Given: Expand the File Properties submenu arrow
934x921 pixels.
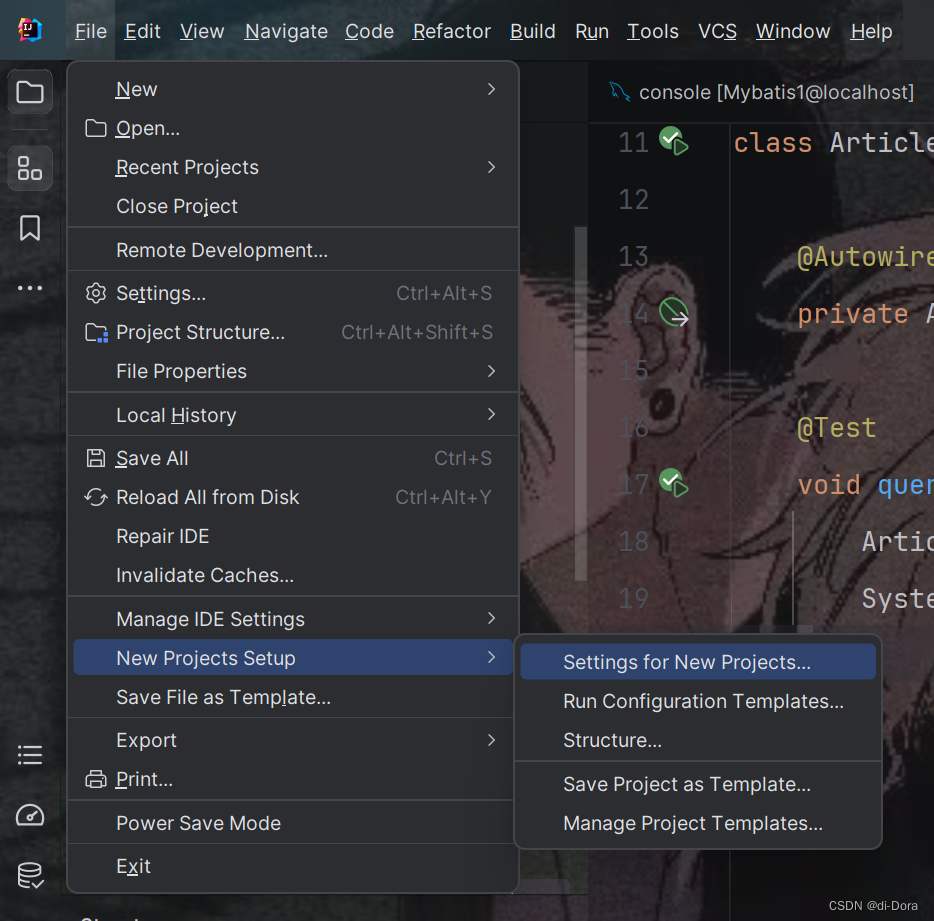Looking at the screenshot, I should tap(491, 371).
